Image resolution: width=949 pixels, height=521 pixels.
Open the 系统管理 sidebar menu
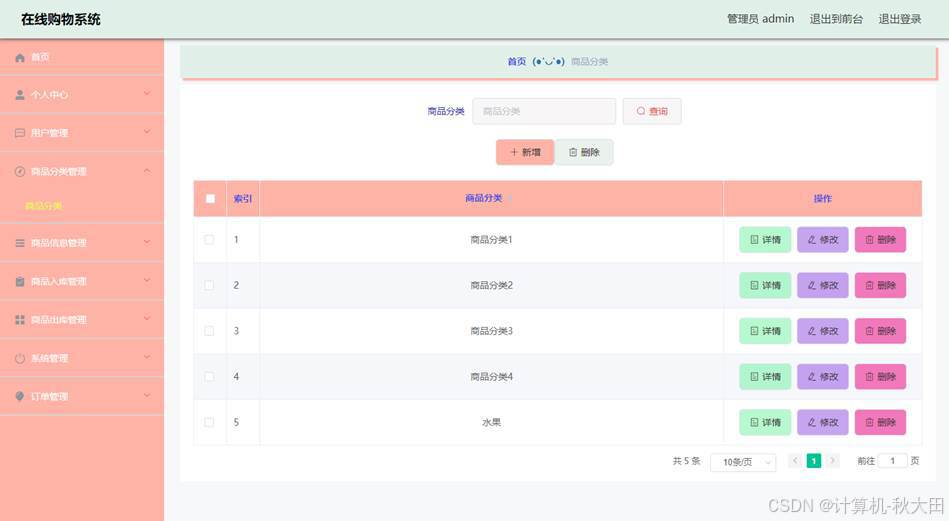click(x=82, y=359)
